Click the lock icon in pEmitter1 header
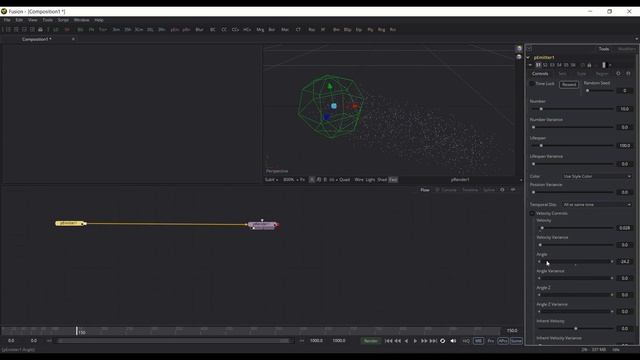The width and height of the screenshot is (640, 360). click(589, 65)
